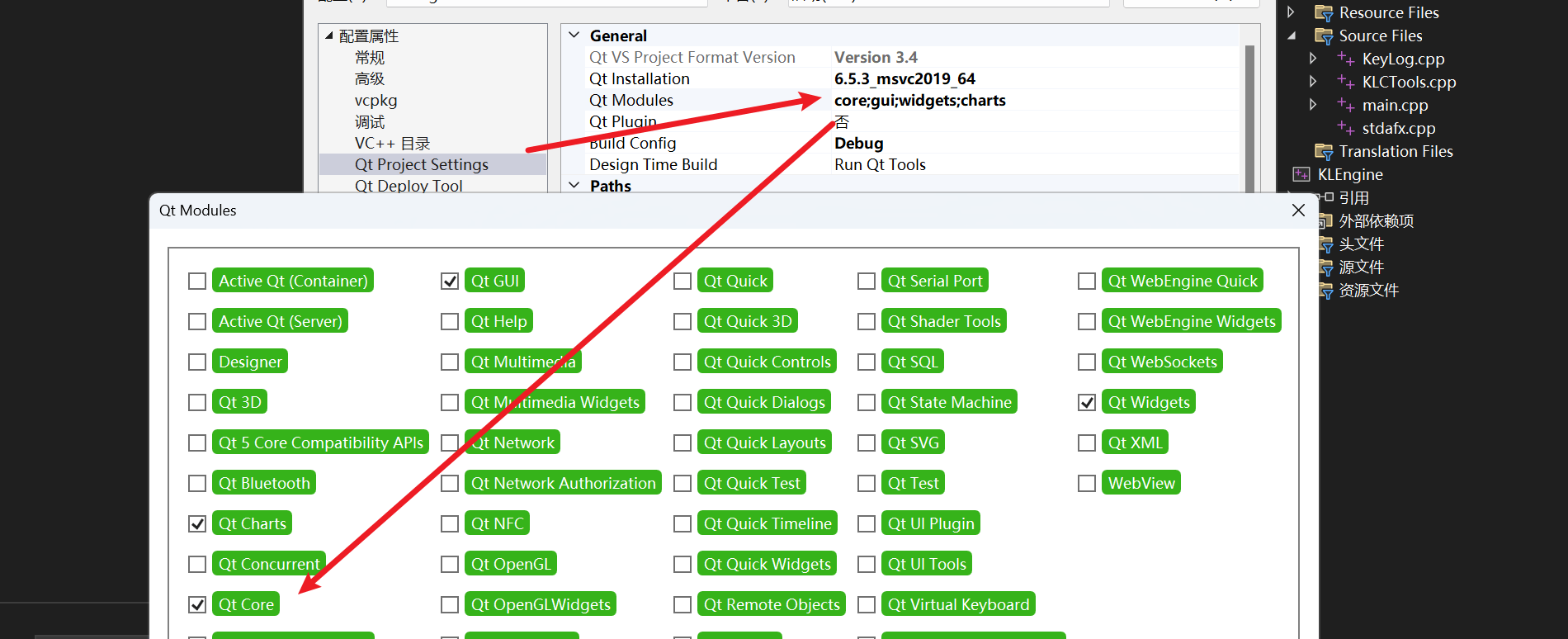The width and height of the screenshot is (1568, 639).
Task: Open the VC++ 目录 property page
Action: (393, 144)
